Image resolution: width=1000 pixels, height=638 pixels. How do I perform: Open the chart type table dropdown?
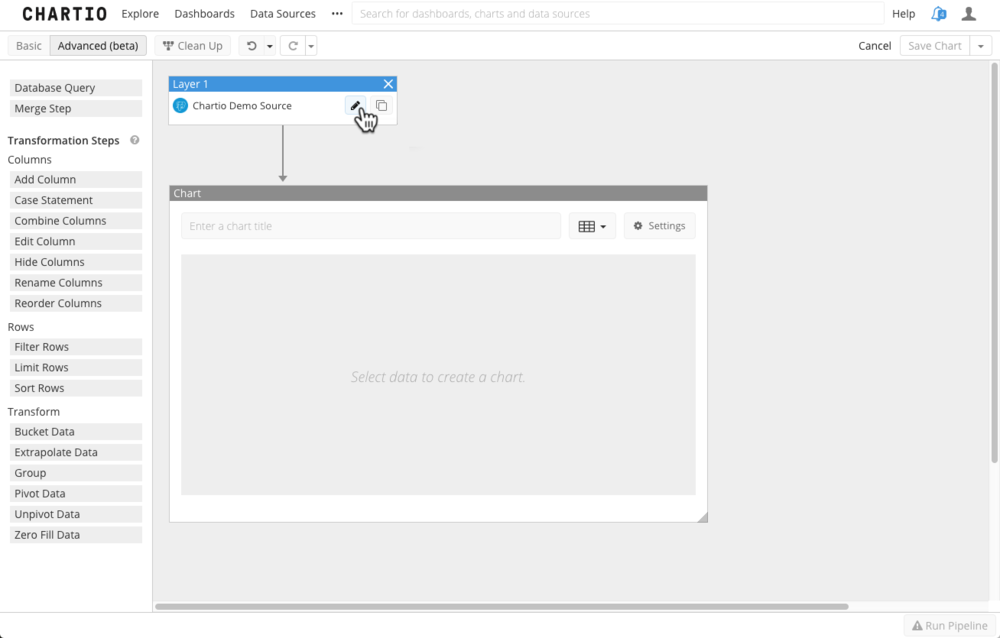click(592, 226)
